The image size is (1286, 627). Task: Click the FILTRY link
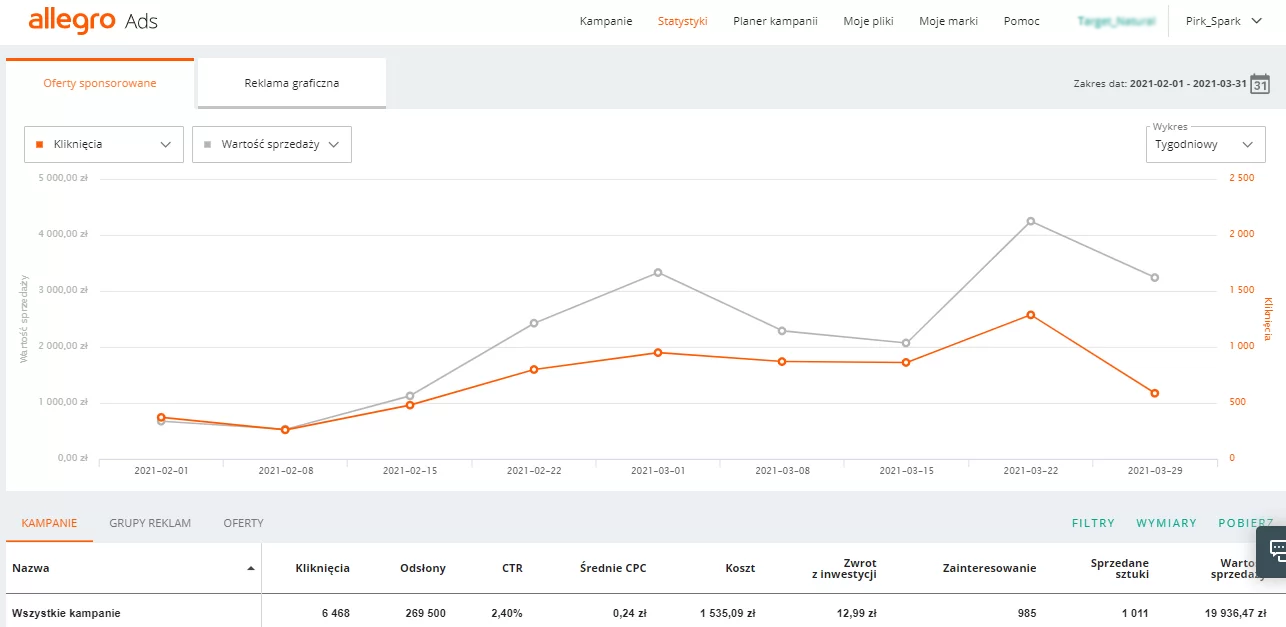(1093, 523)
